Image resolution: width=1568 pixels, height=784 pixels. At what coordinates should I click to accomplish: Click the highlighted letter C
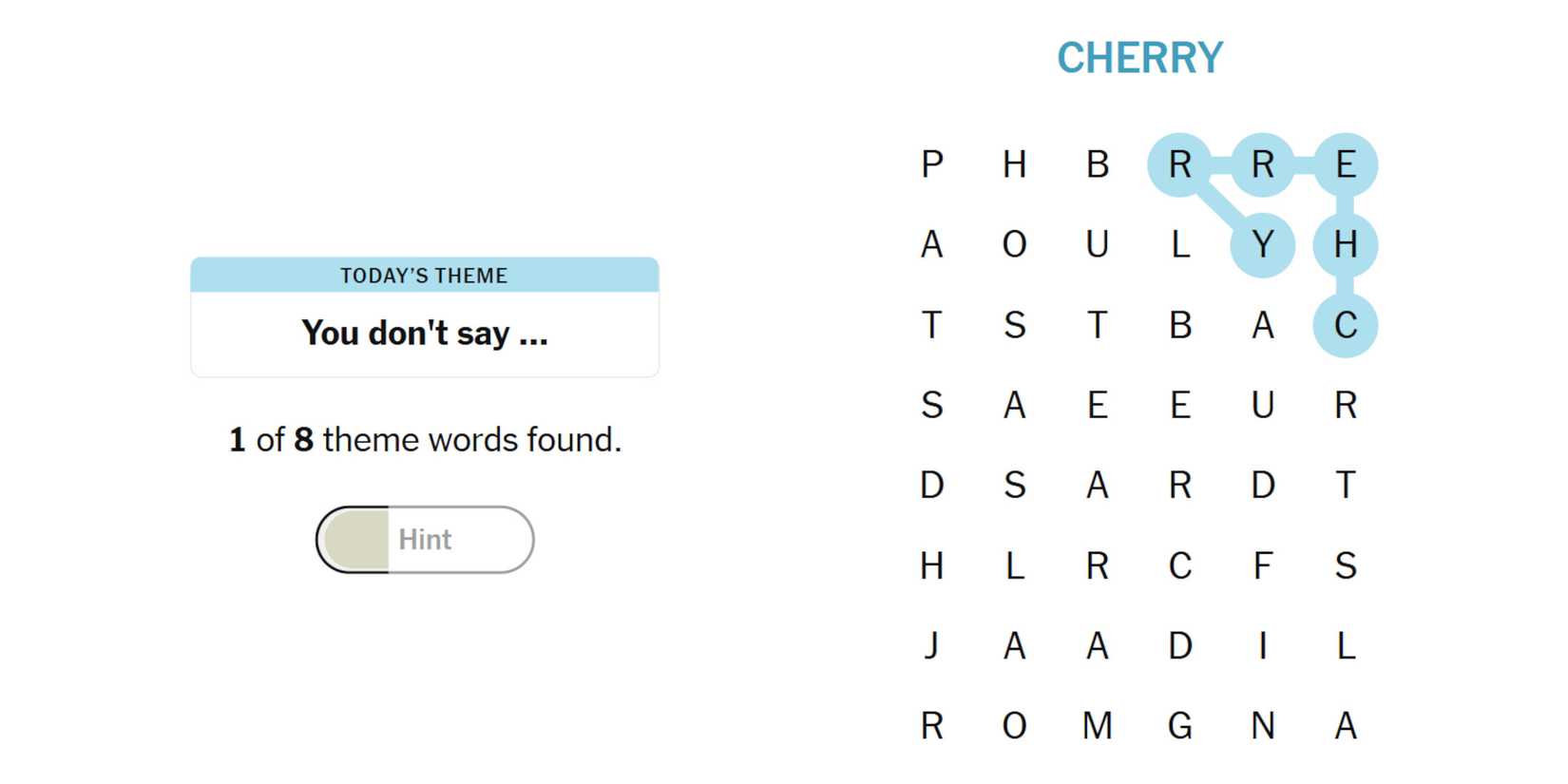(x=1346, y=325)
